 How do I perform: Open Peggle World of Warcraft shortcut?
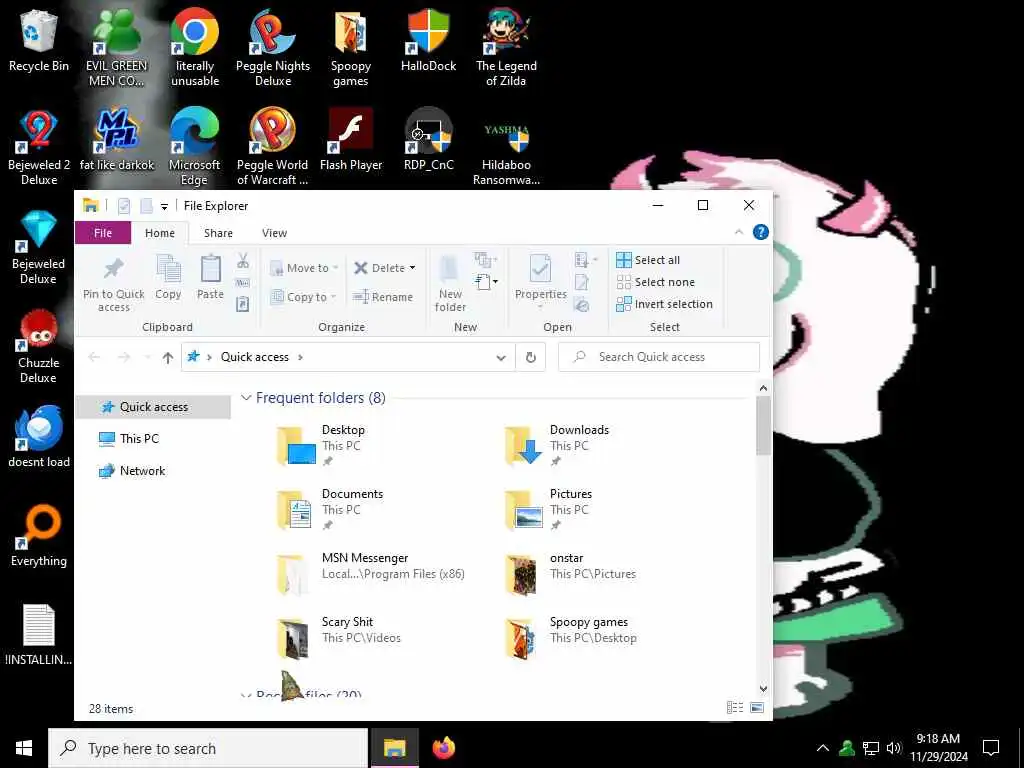[x=273, y=147]
